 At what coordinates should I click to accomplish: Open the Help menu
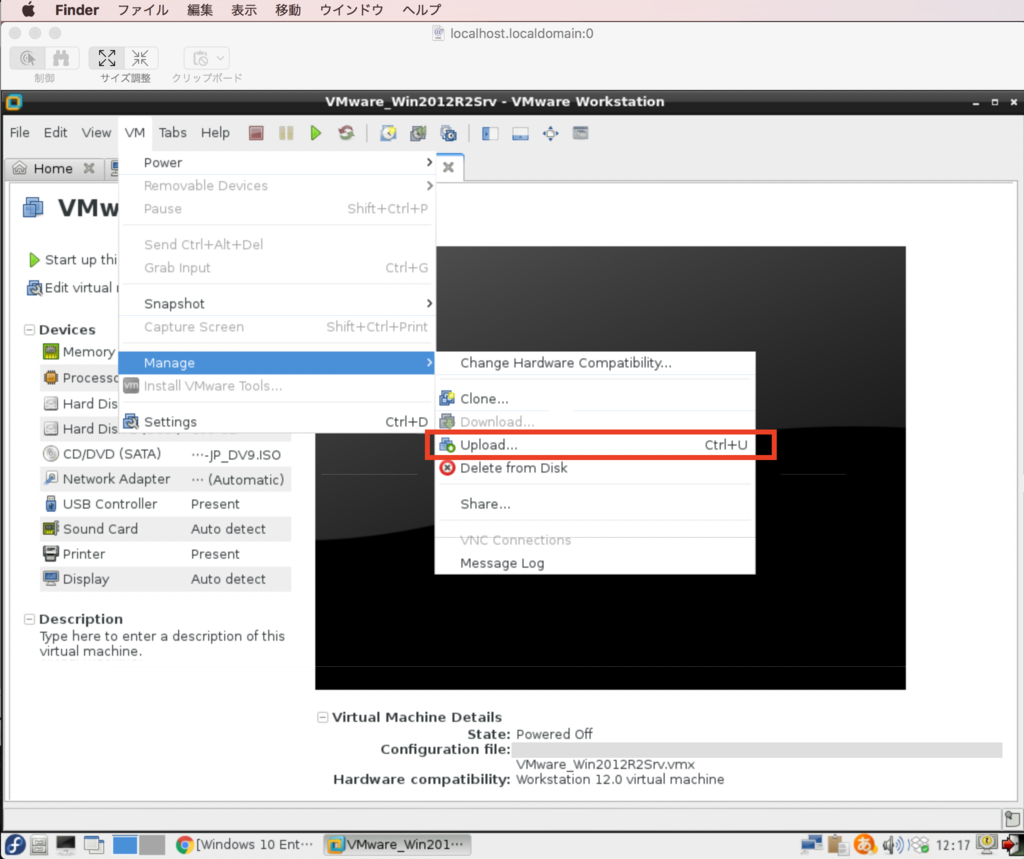pyautogui.click(x=215, y=133)
